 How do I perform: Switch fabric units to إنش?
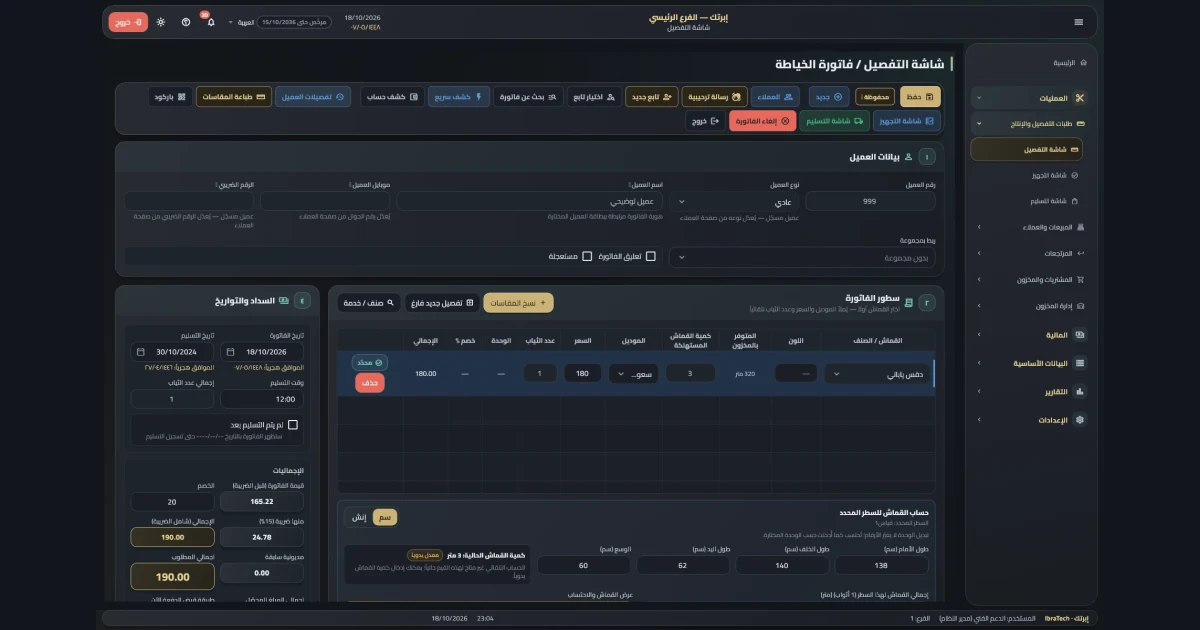(358, 517)
